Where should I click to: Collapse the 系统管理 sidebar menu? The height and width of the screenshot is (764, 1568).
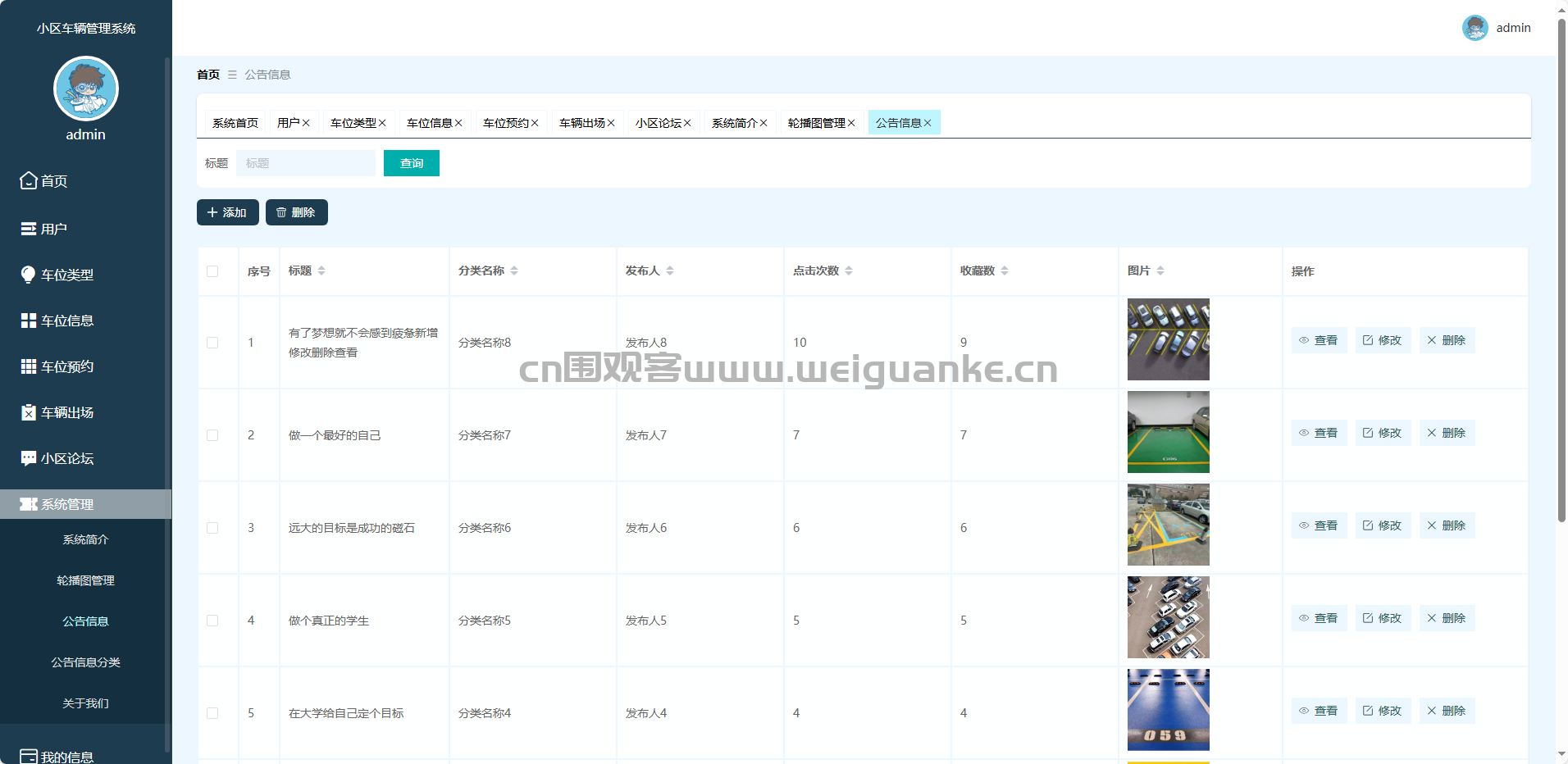click(x=85, y=504)
